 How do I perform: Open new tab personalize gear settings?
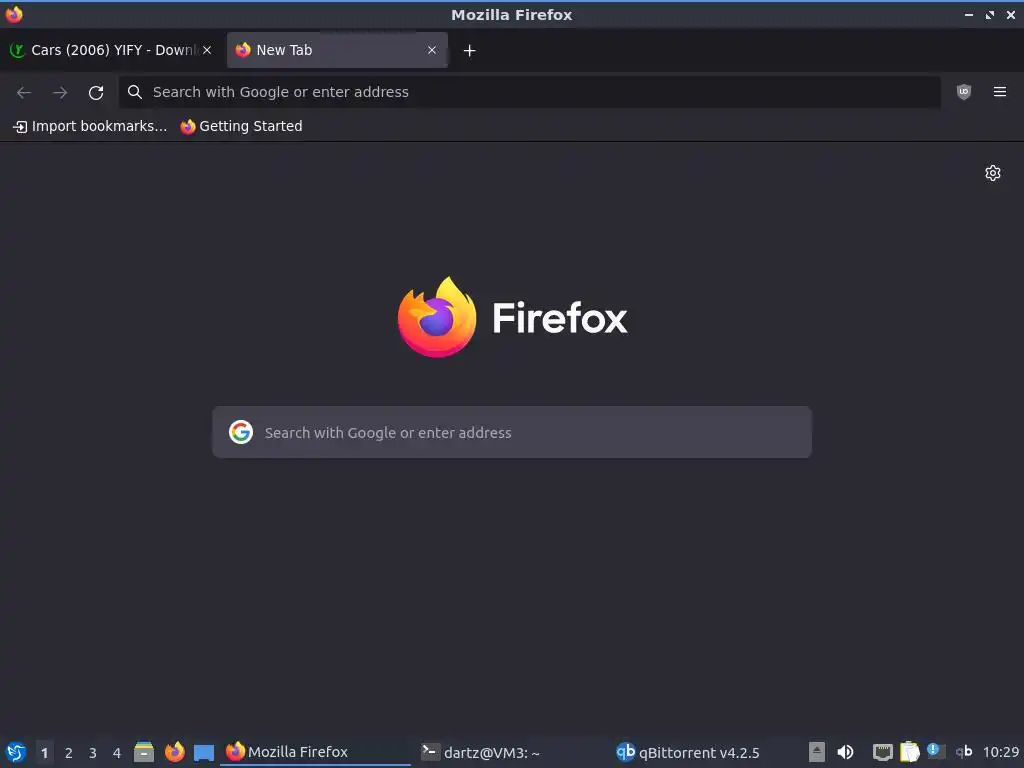[993, 173]
